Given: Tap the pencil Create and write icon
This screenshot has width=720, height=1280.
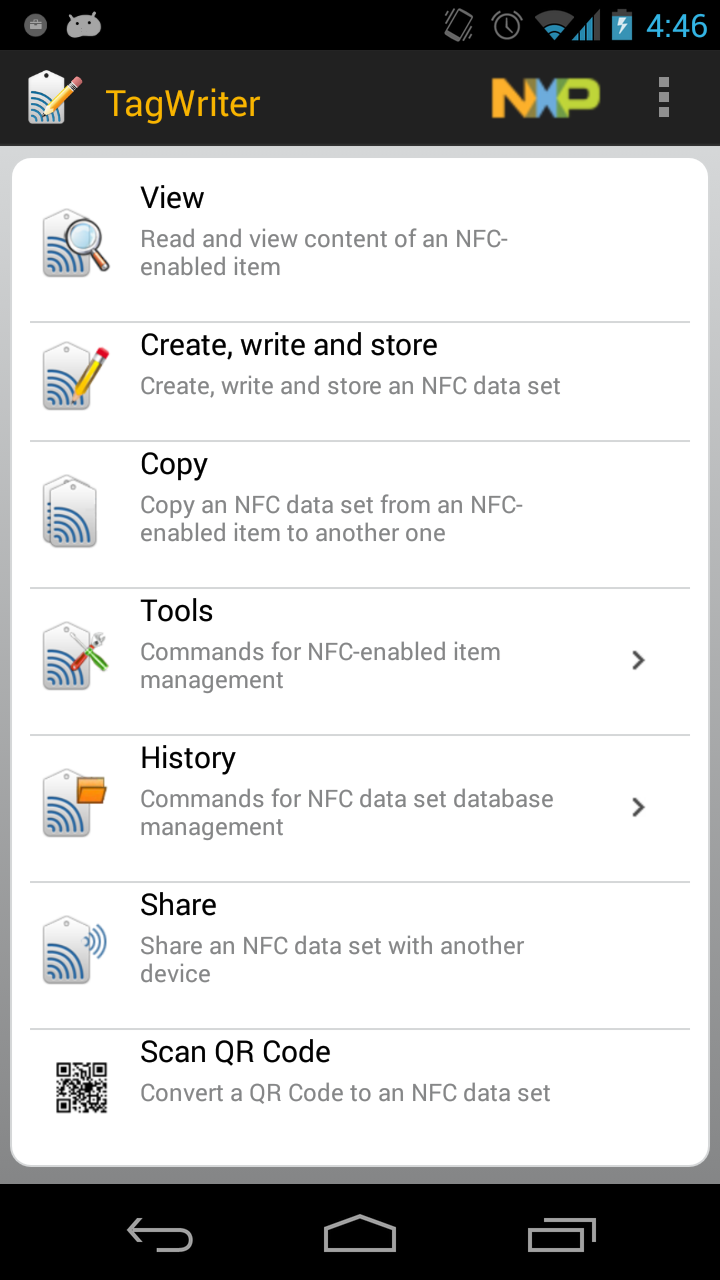Looking at the screenshot, I should (x=76, y=376).
